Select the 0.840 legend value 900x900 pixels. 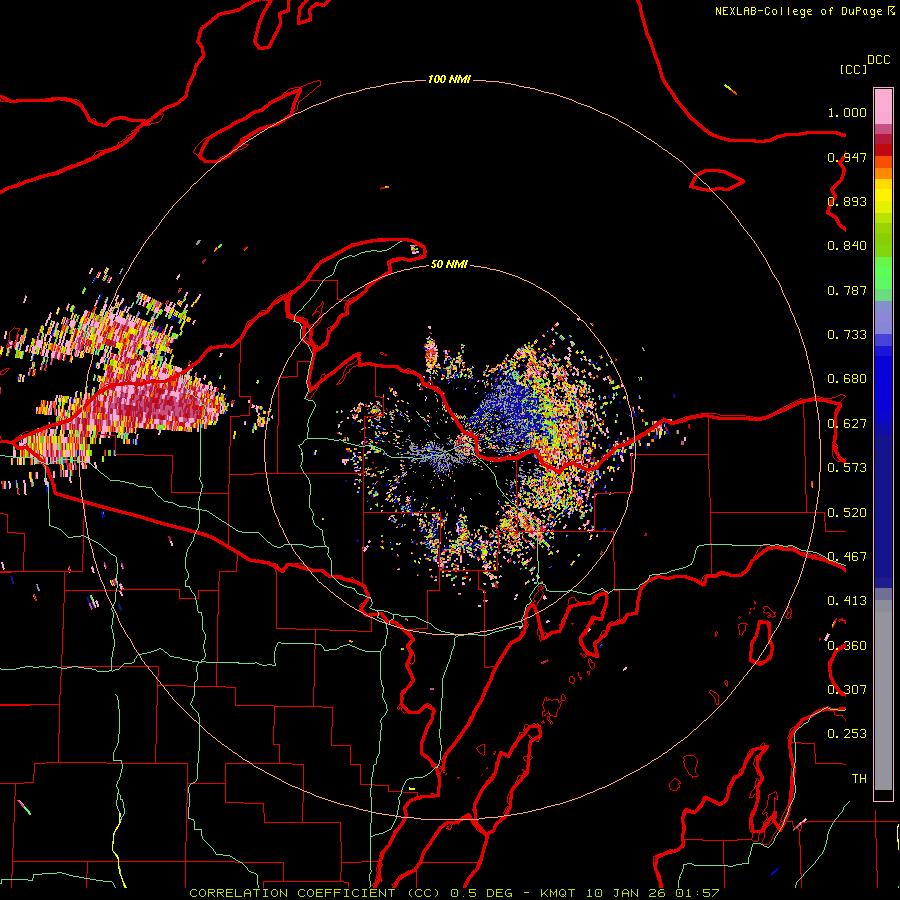[x=847, y=246]
